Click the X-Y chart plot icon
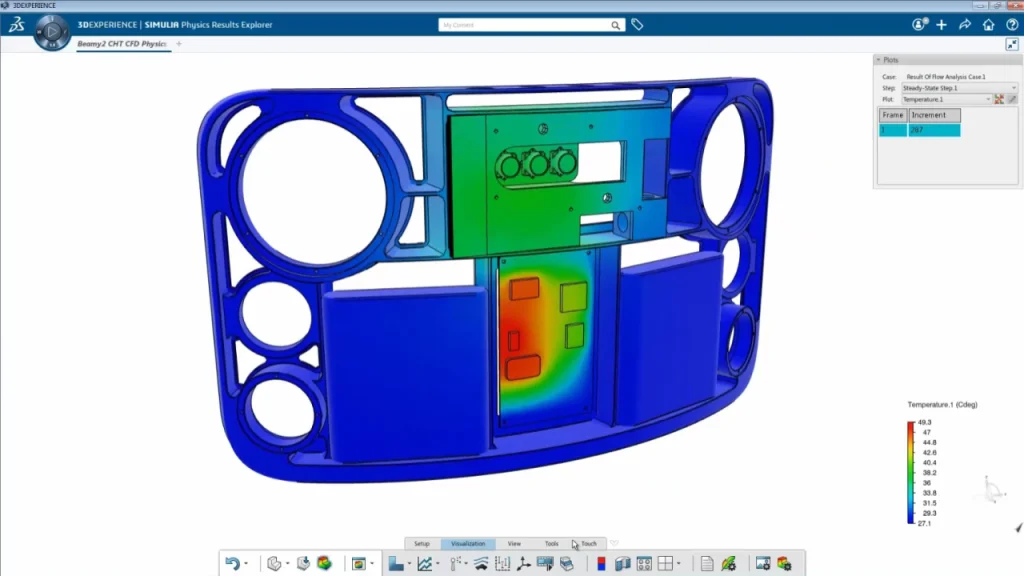 [425, 564]
